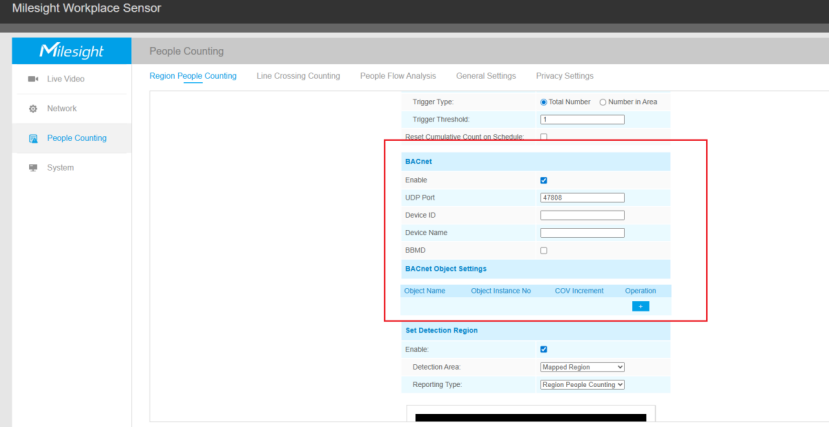Click the Device ID field
829x428 pixels.
pyautogui.click(x=582, y=215)
